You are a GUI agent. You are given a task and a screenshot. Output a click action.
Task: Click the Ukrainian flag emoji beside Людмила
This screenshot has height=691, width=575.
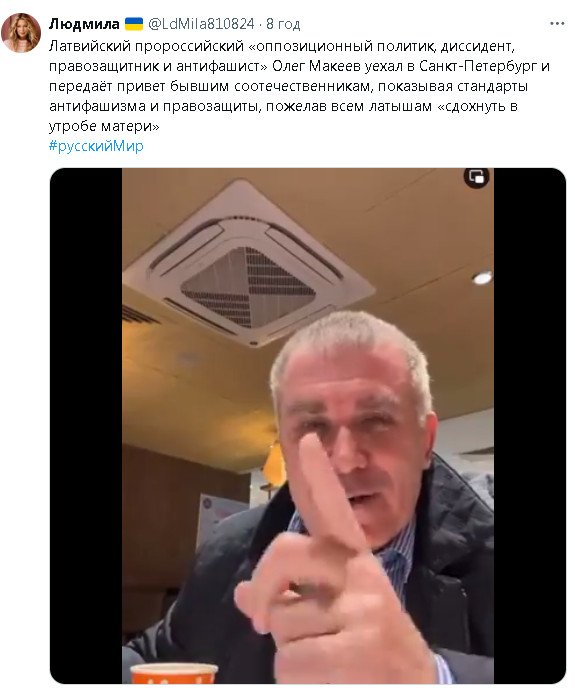pos(134,24)
